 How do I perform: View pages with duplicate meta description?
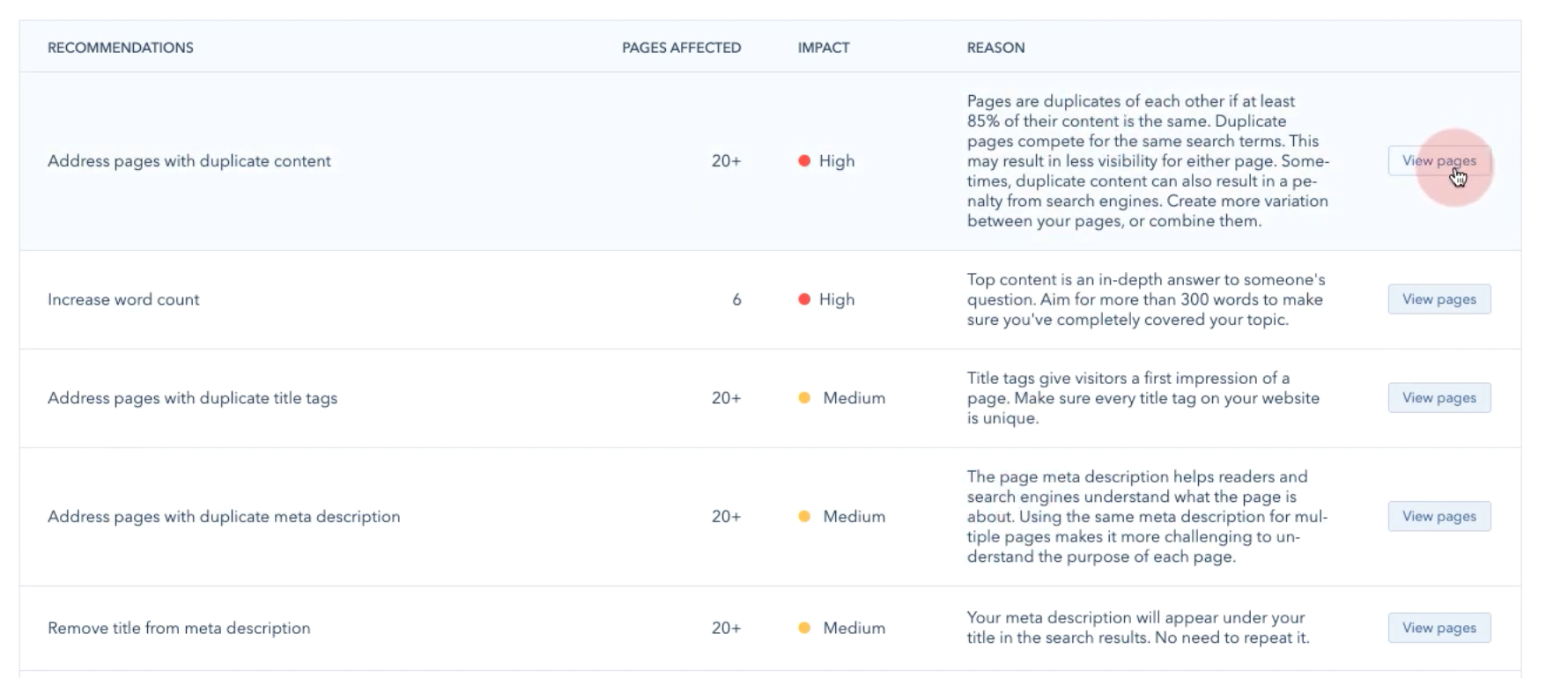[1439, 517]
